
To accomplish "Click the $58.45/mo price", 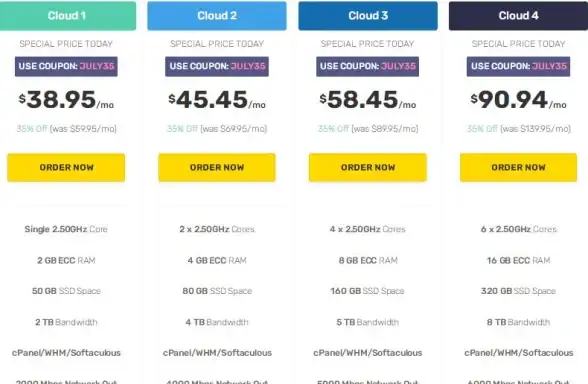I will tap(368, 100).
